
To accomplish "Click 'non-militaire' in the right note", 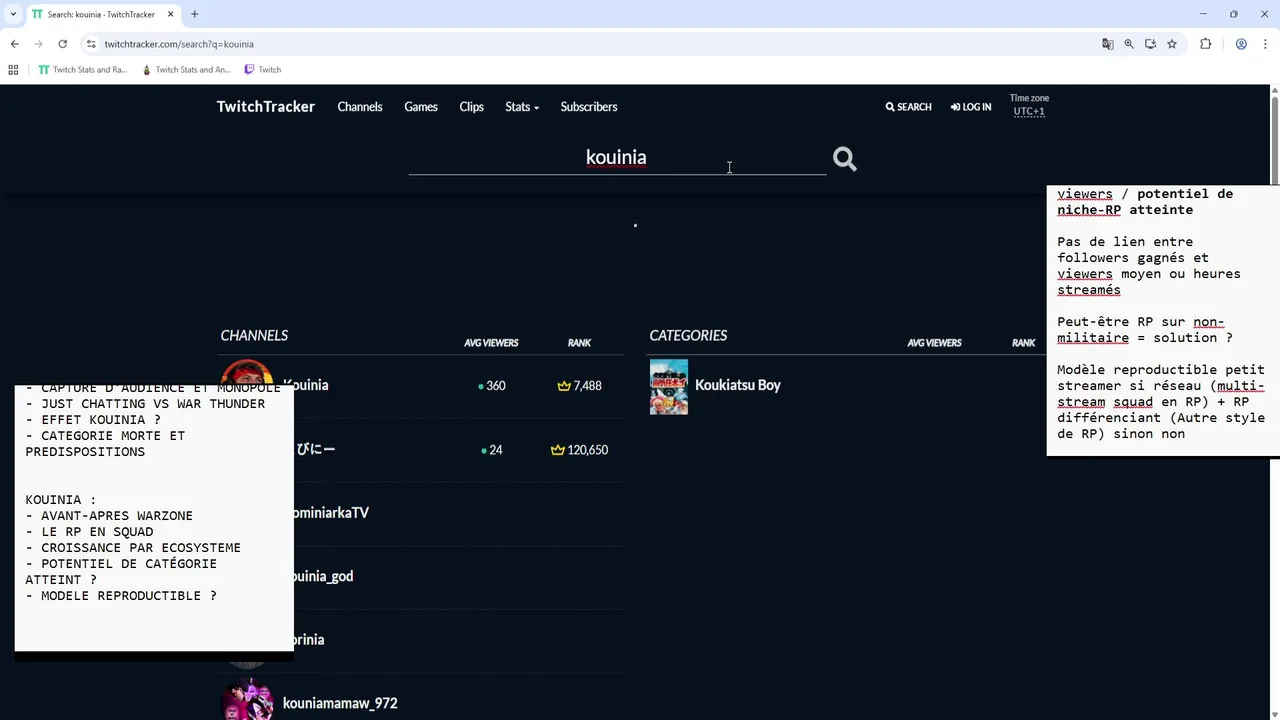I will 1141,330.
